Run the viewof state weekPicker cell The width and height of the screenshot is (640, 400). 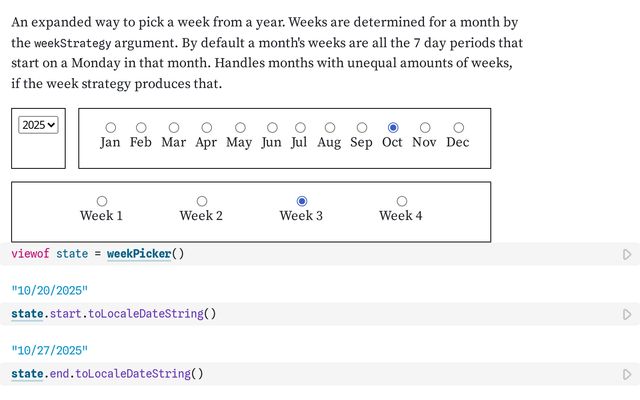[x=627, y=255]
